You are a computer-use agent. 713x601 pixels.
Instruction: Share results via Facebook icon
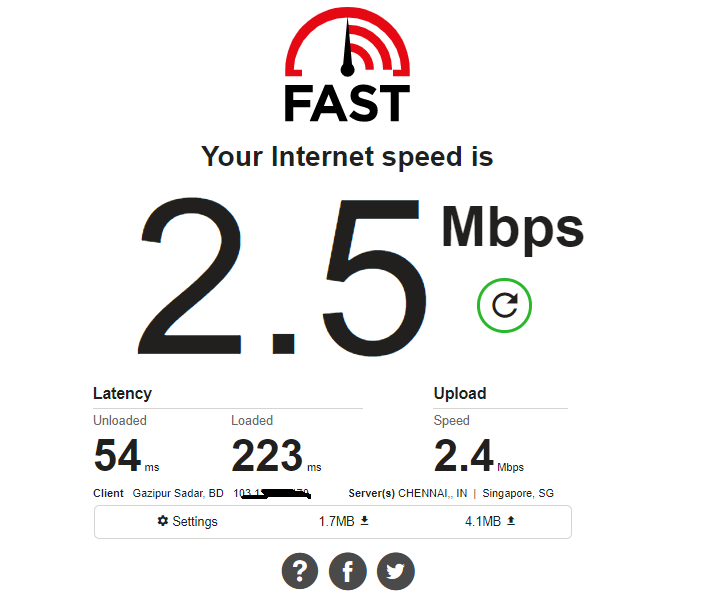(x=348, y=571)
